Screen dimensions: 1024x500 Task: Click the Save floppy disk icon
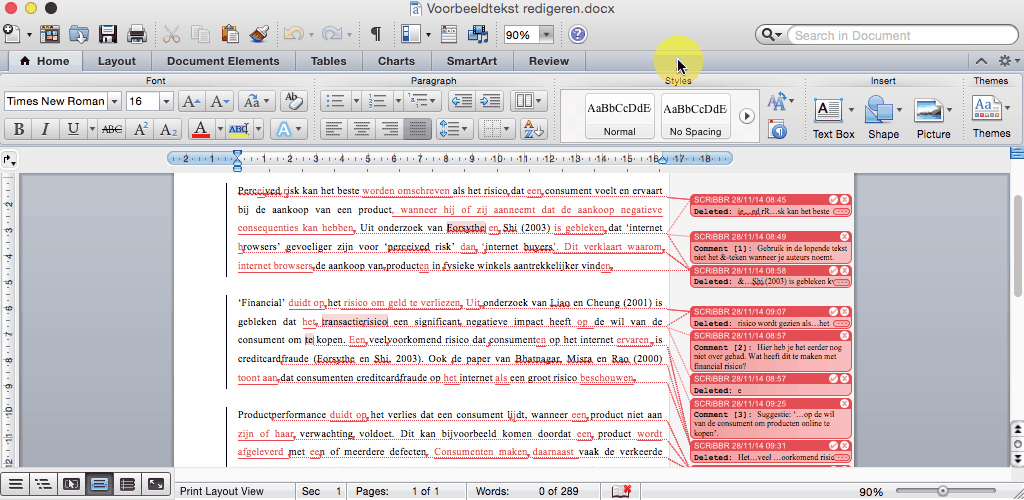click(x=108, y=35)
